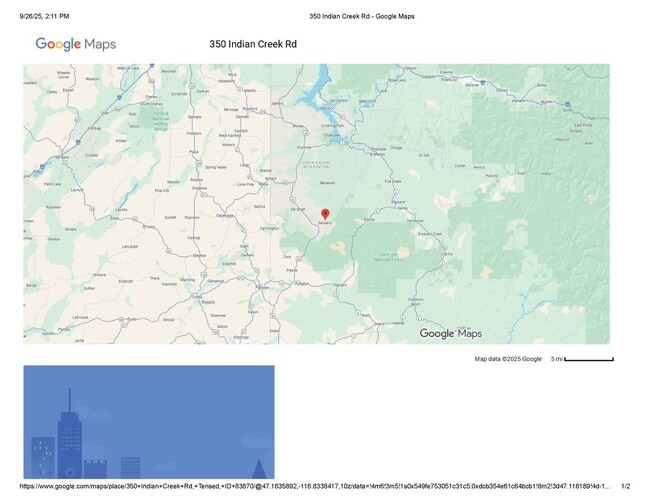Click the Google Maps logo in header
The width and height of the screenshot is (650, 502).
click(76, 44)
